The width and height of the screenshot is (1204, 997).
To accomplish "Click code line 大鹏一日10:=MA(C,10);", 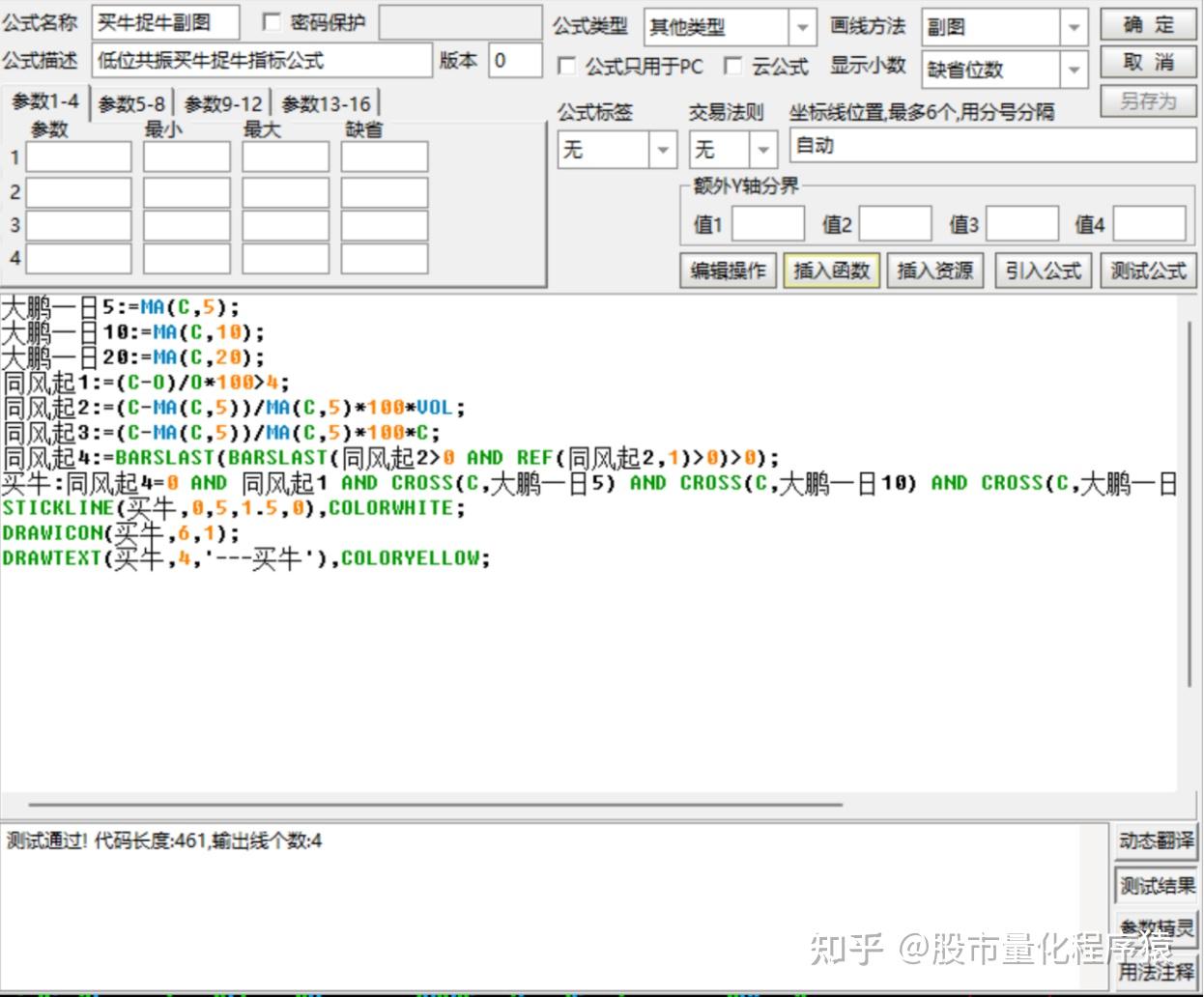I will click(x=132, y=333).
